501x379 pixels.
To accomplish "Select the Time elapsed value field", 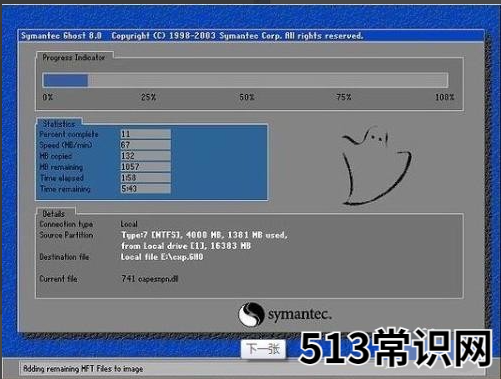I will click(146, 178).
